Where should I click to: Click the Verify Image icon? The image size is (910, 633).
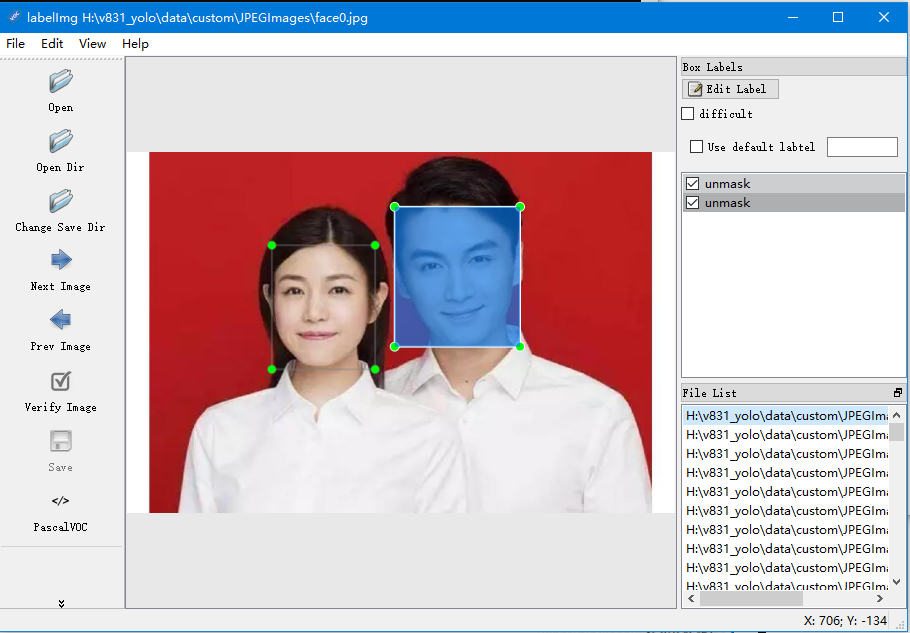point(60,381)
